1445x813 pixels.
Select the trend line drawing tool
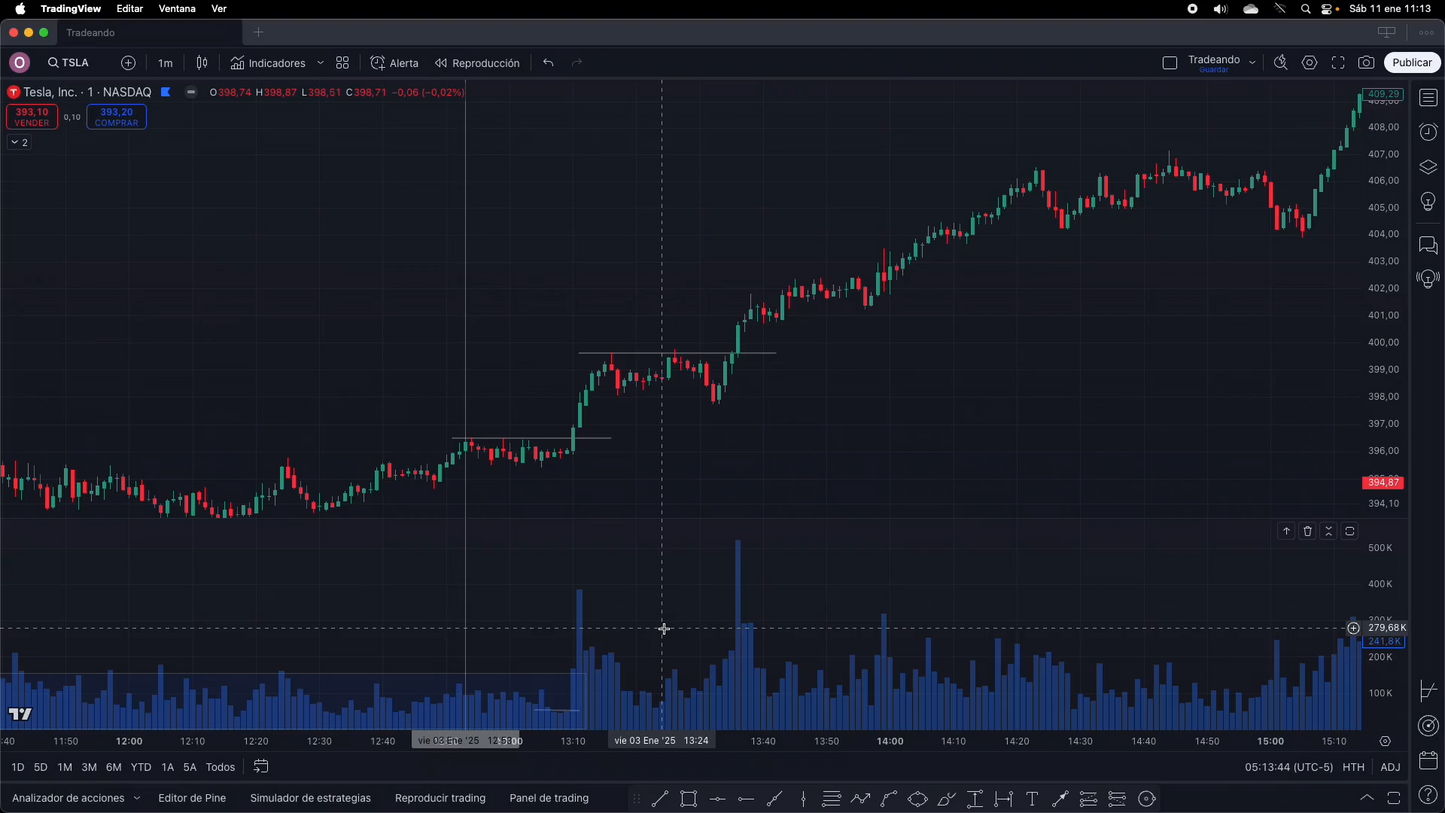tap(660, 799)
